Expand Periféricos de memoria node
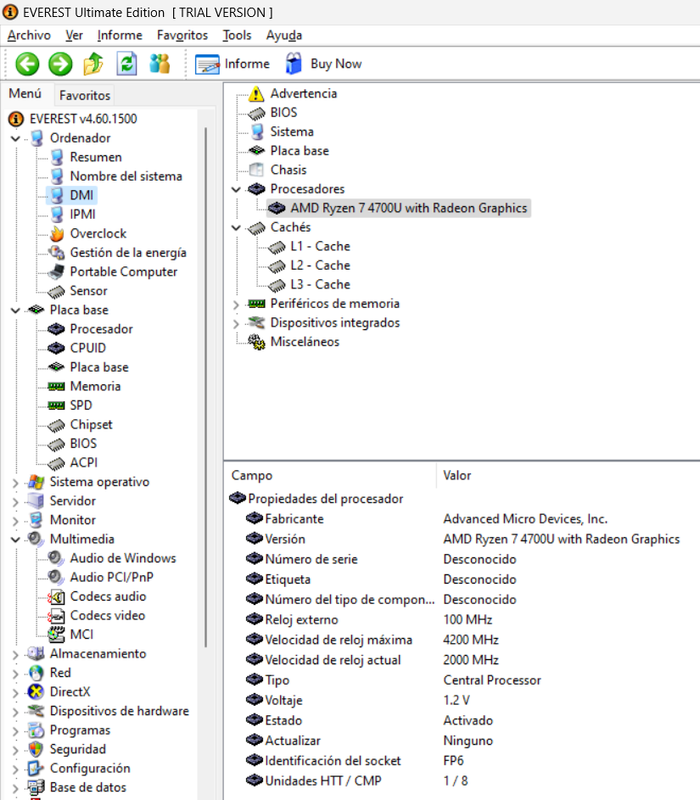Image resolution: width=700 pixels, height=800 pixels. [236, 304]
